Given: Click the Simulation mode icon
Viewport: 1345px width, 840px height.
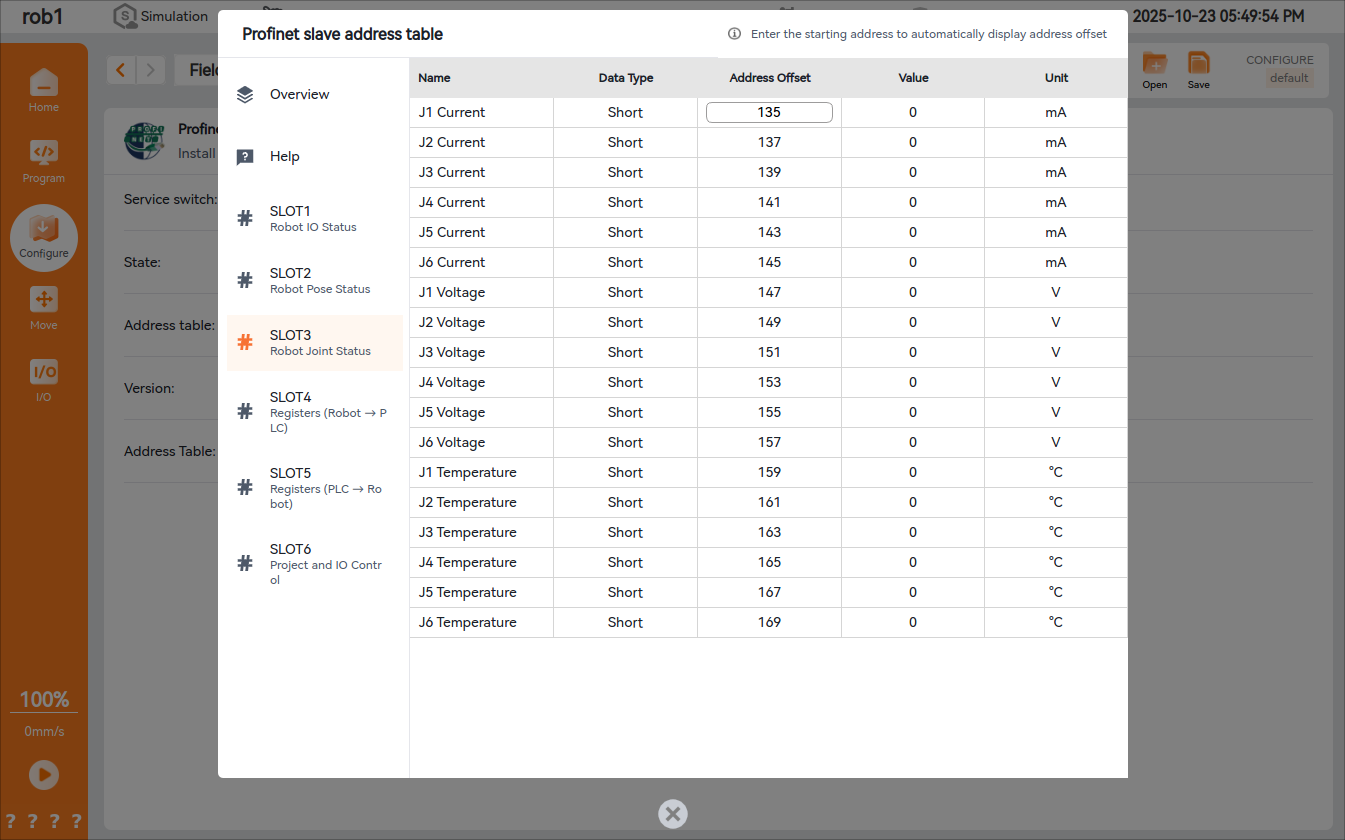Looking at the screenshot, I should pyautogui.click(x=125, y=16).
